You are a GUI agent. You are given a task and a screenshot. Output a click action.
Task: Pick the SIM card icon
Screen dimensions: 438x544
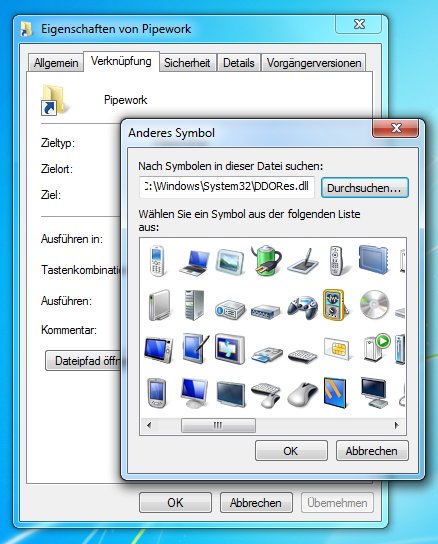click(337, 348)
